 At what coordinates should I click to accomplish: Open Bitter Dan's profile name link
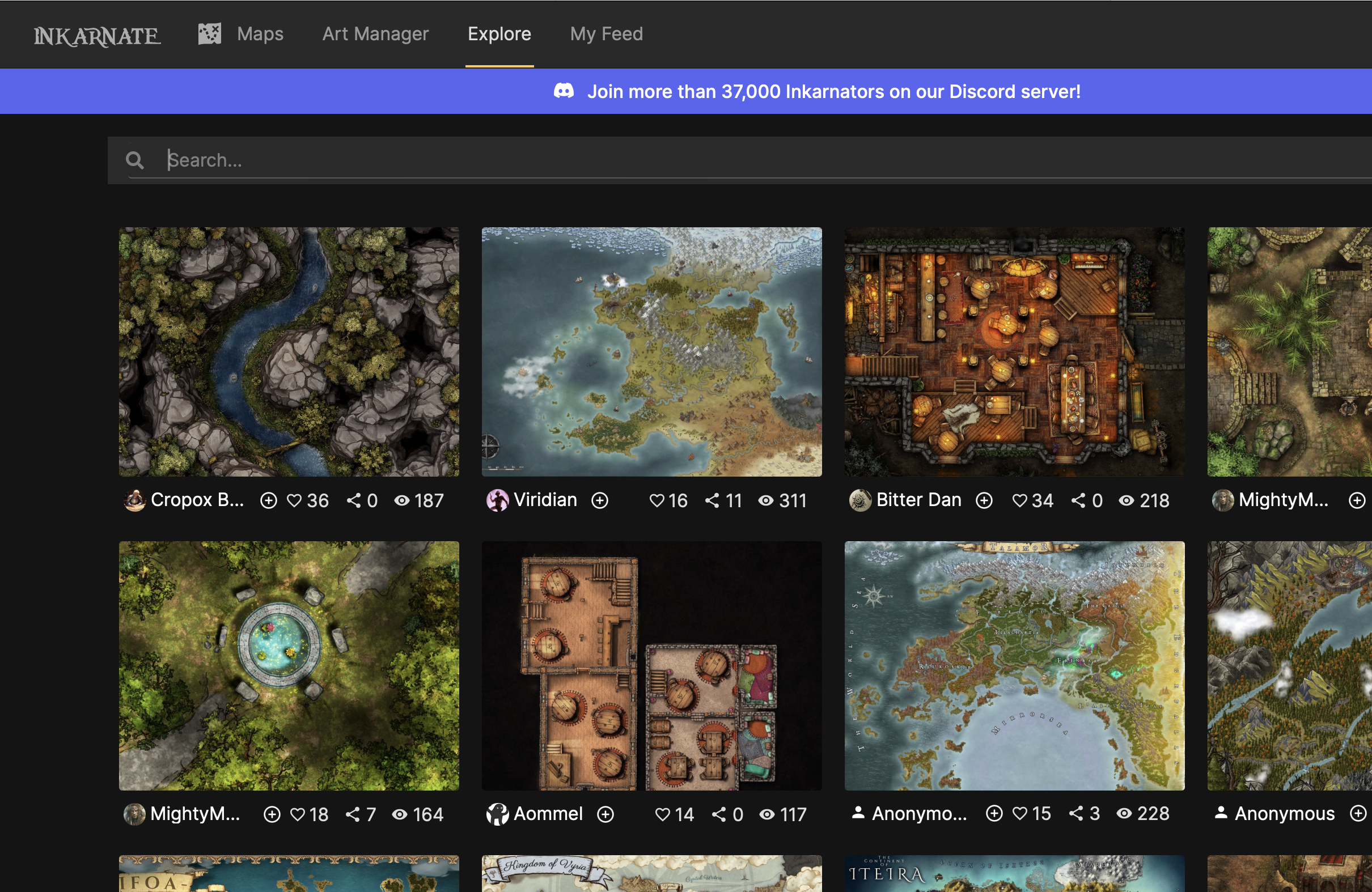point(918,500)
